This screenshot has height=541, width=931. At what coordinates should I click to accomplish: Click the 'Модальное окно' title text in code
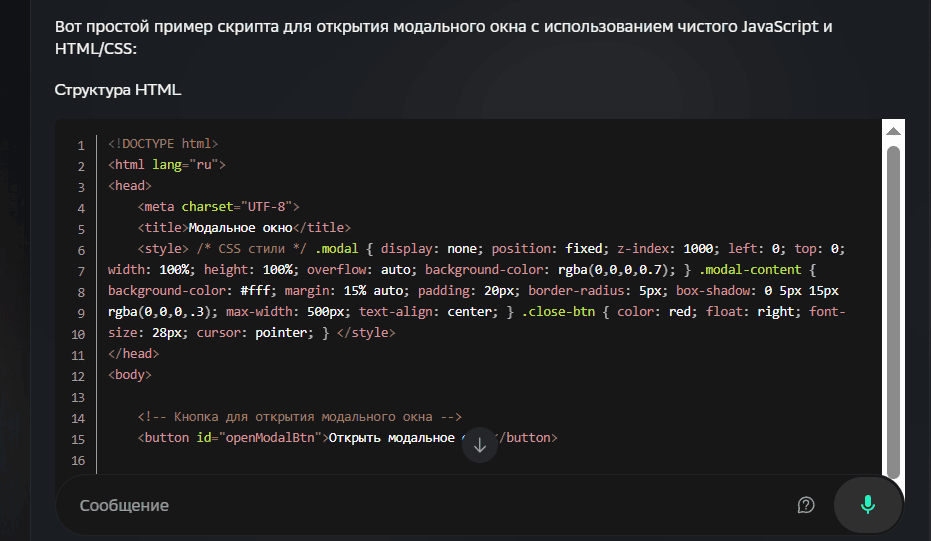tap(240, 227)
